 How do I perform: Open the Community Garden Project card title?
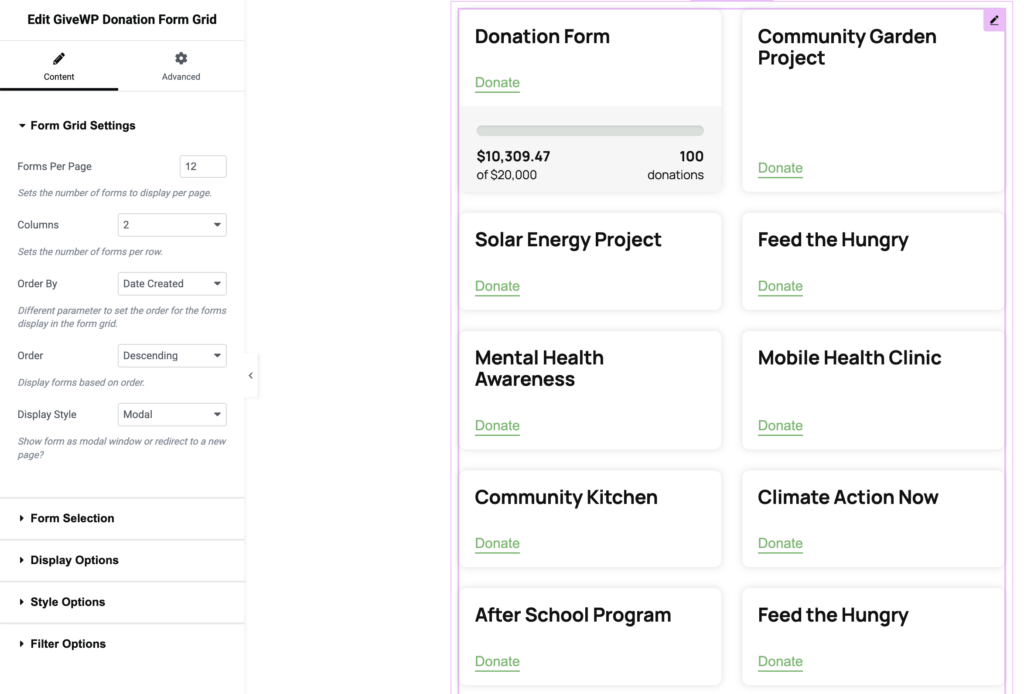[846, 47]
